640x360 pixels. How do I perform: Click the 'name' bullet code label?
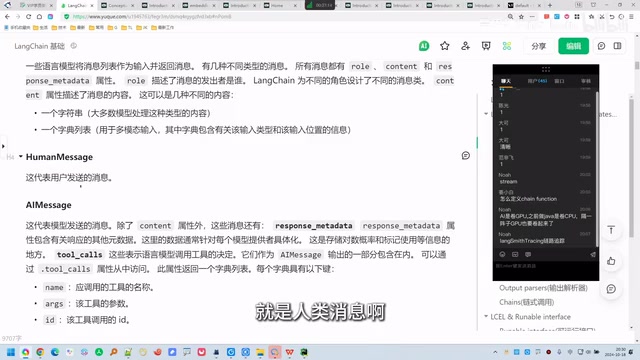click(54, 287)
